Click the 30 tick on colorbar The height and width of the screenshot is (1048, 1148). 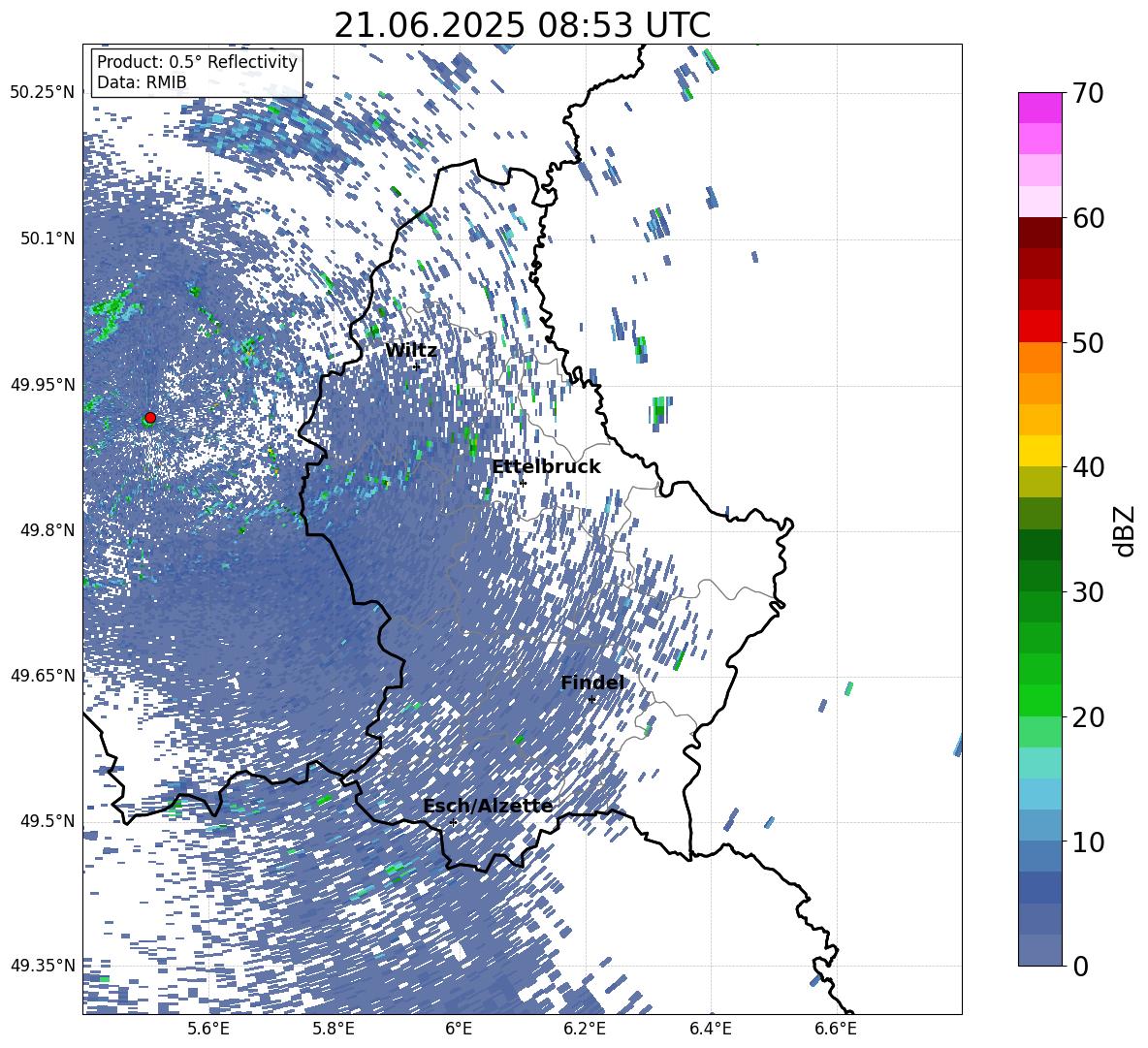[1088, 592]
